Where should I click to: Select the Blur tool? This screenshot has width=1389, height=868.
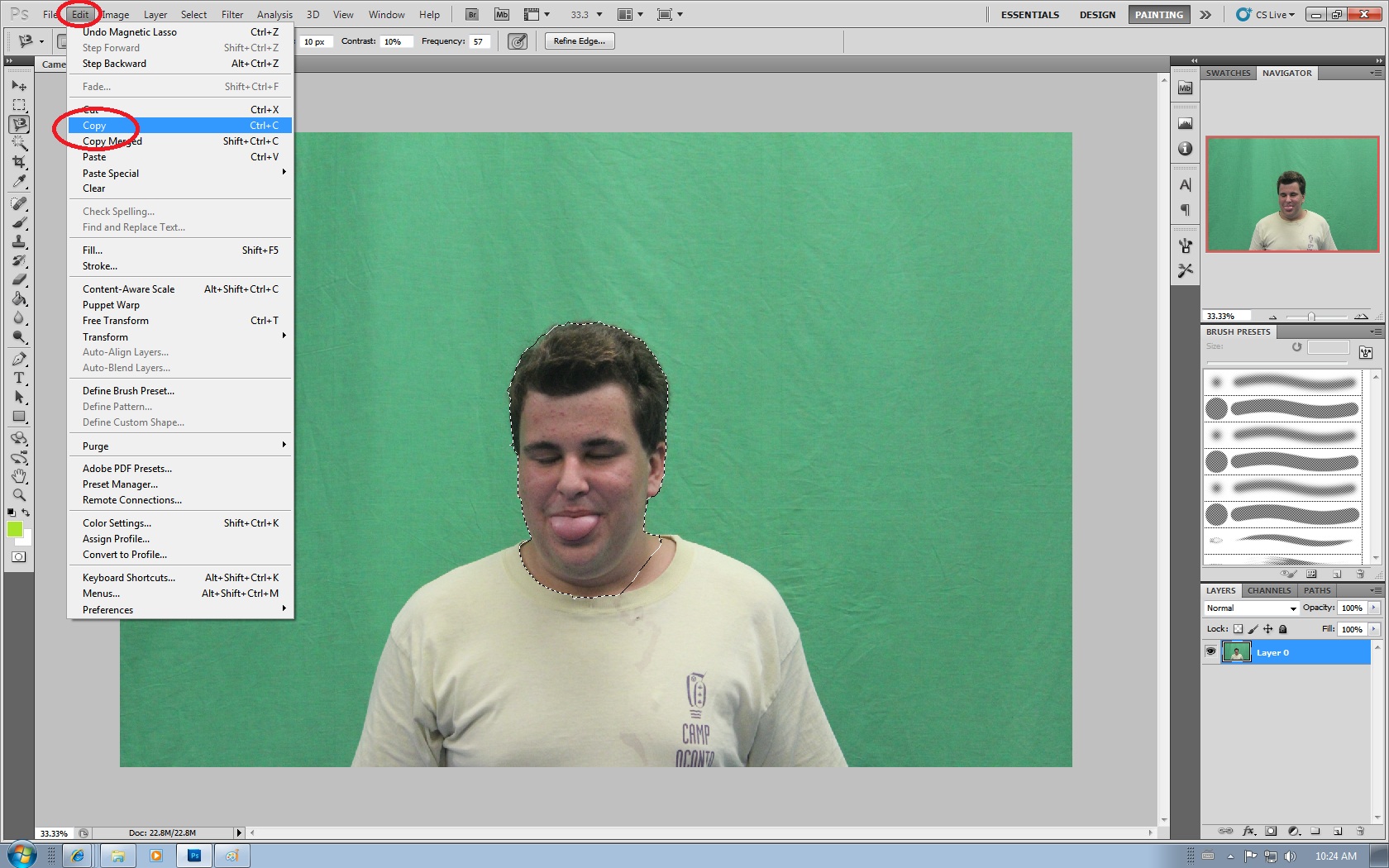coord(19,317)
